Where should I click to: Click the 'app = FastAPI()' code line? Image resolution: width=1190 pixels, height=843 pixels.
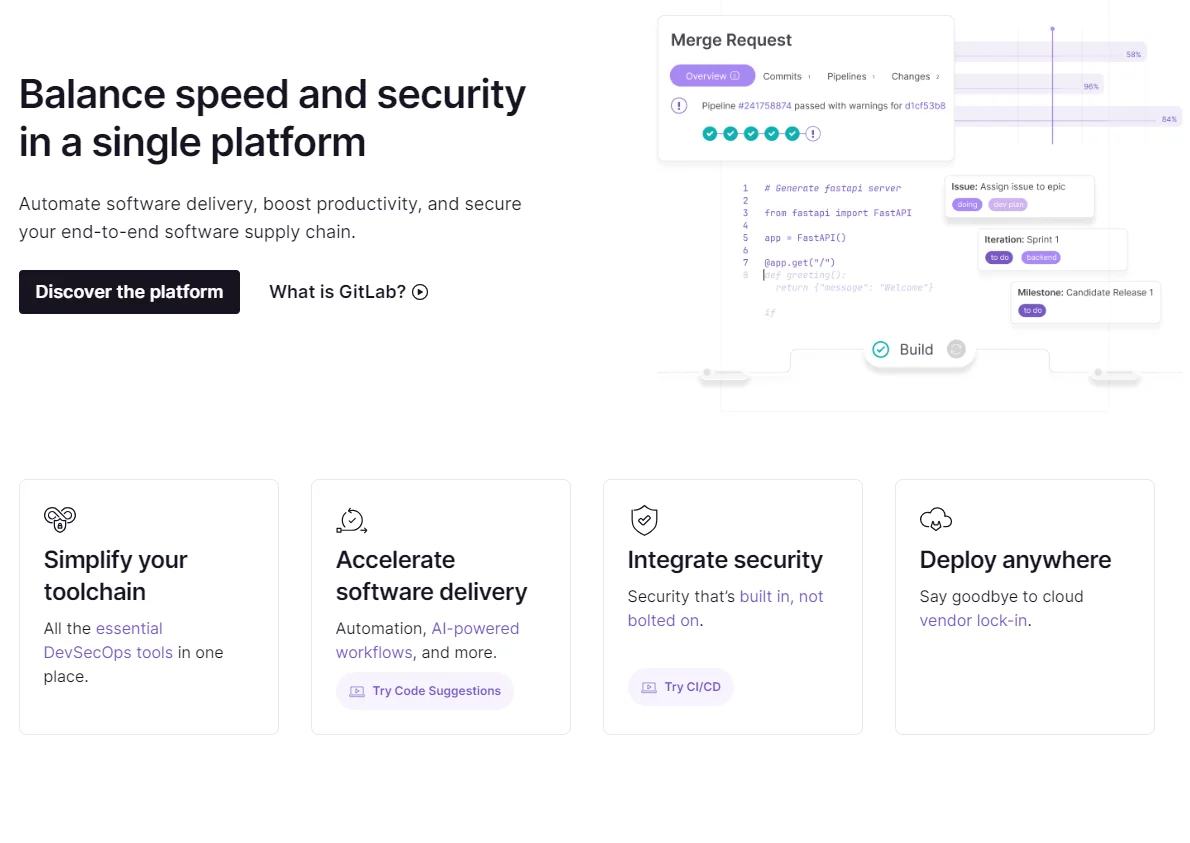(x=805, y=238)
